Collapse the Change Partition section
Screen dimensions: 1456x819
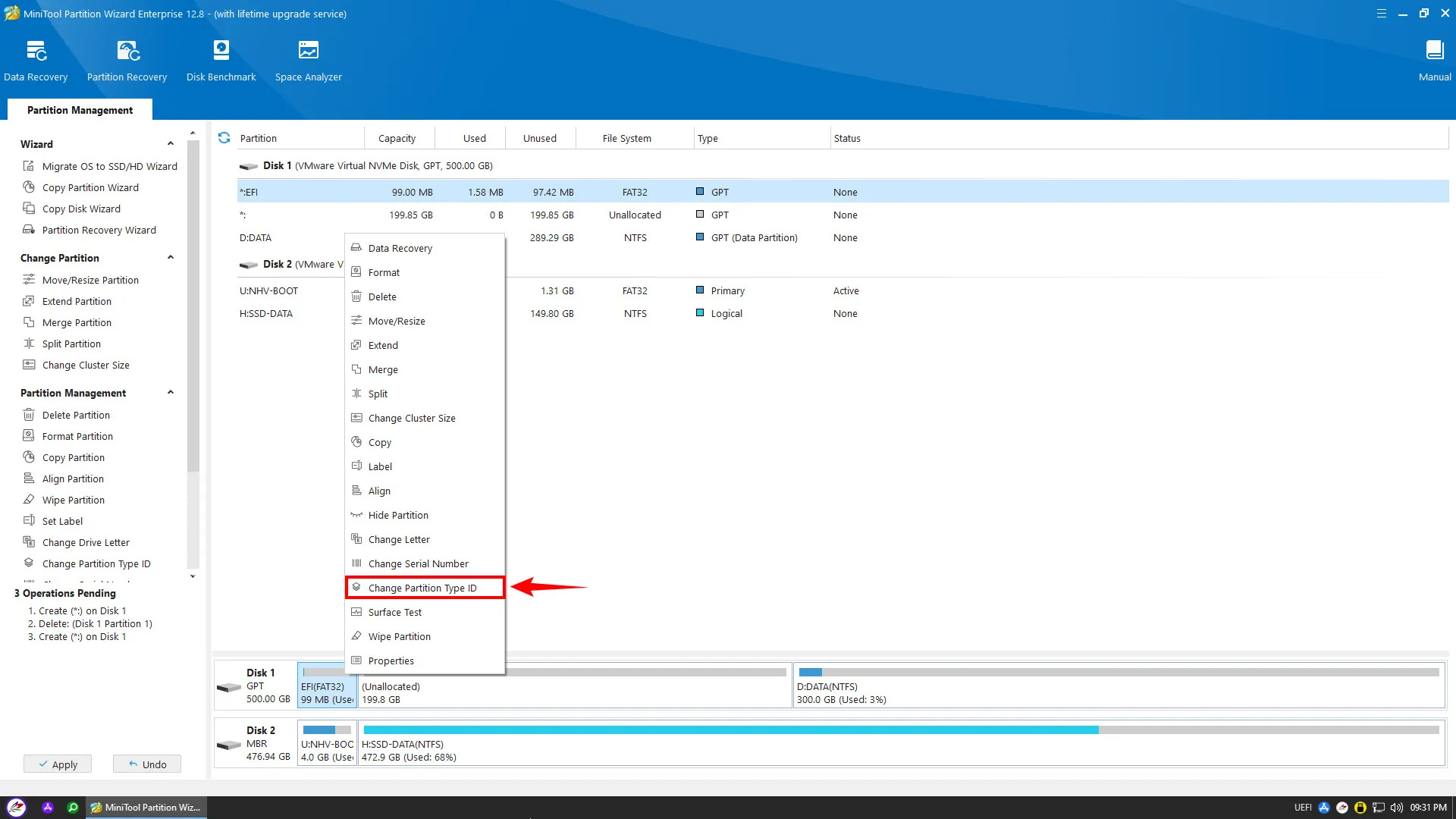click(x=171, y=258)
